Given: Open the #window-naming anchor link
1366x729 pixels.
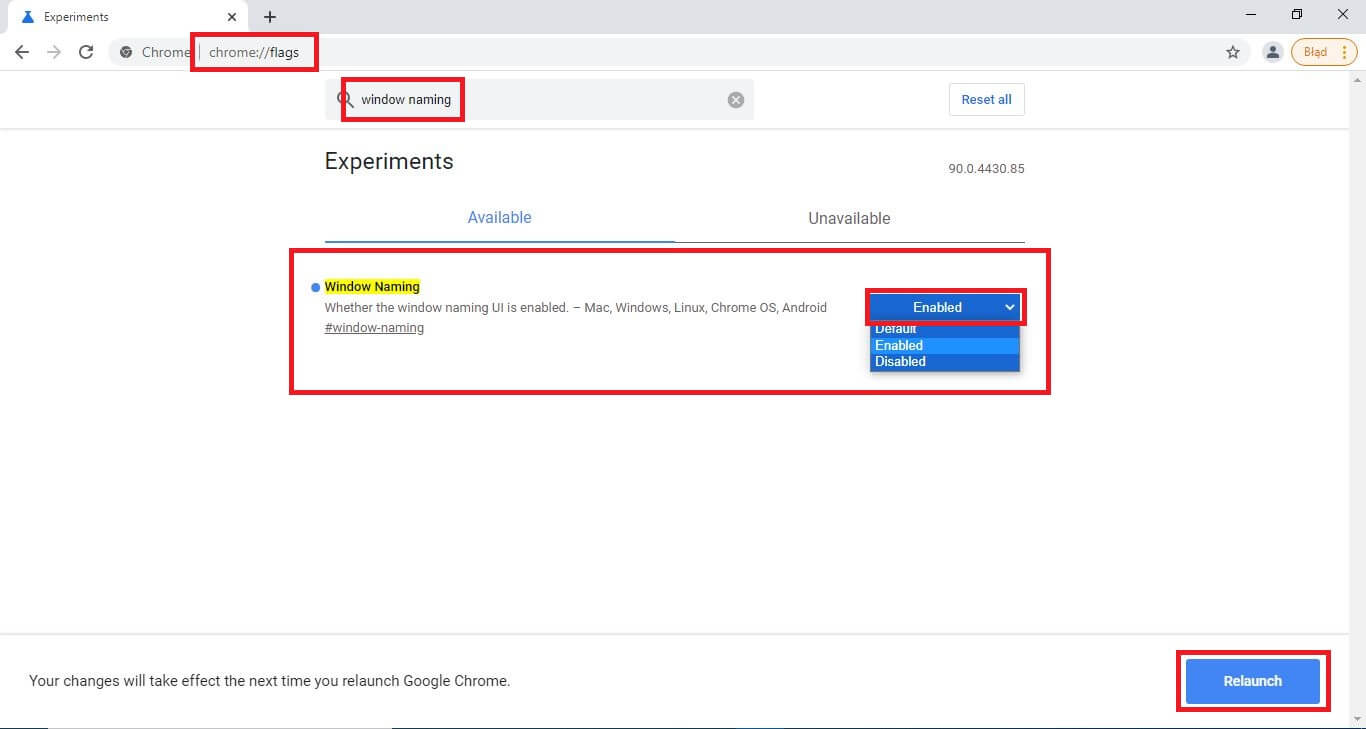Looking at the screenshot, I should click(374, 328).
